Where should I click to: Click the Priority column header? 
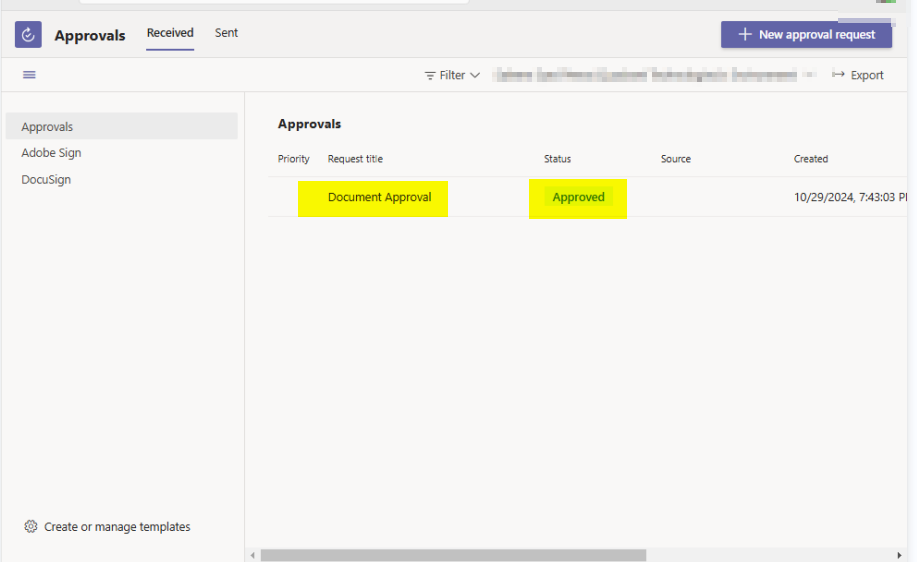click(x=294, y=158)
